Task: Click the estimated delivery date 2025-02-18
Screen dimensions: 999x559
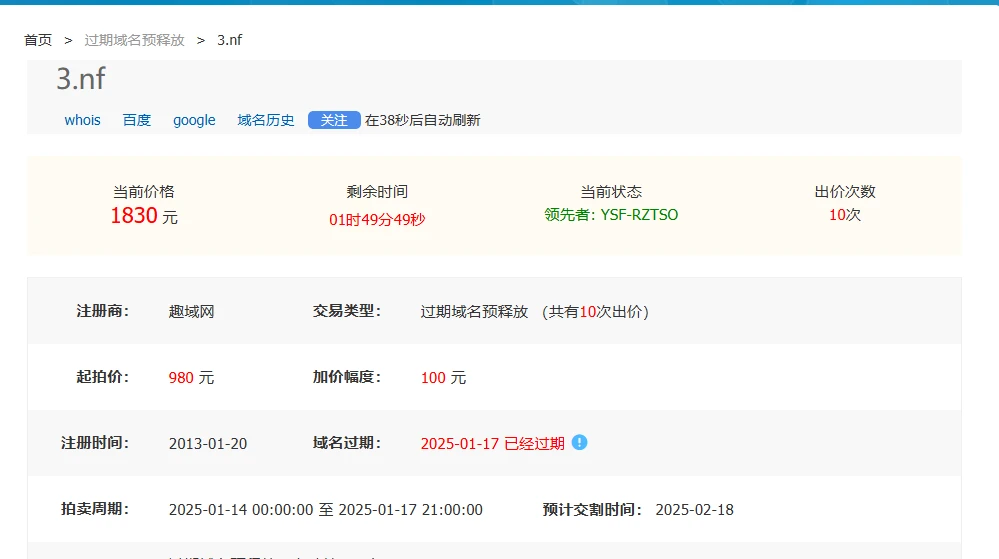Action: tap(694, 509)
